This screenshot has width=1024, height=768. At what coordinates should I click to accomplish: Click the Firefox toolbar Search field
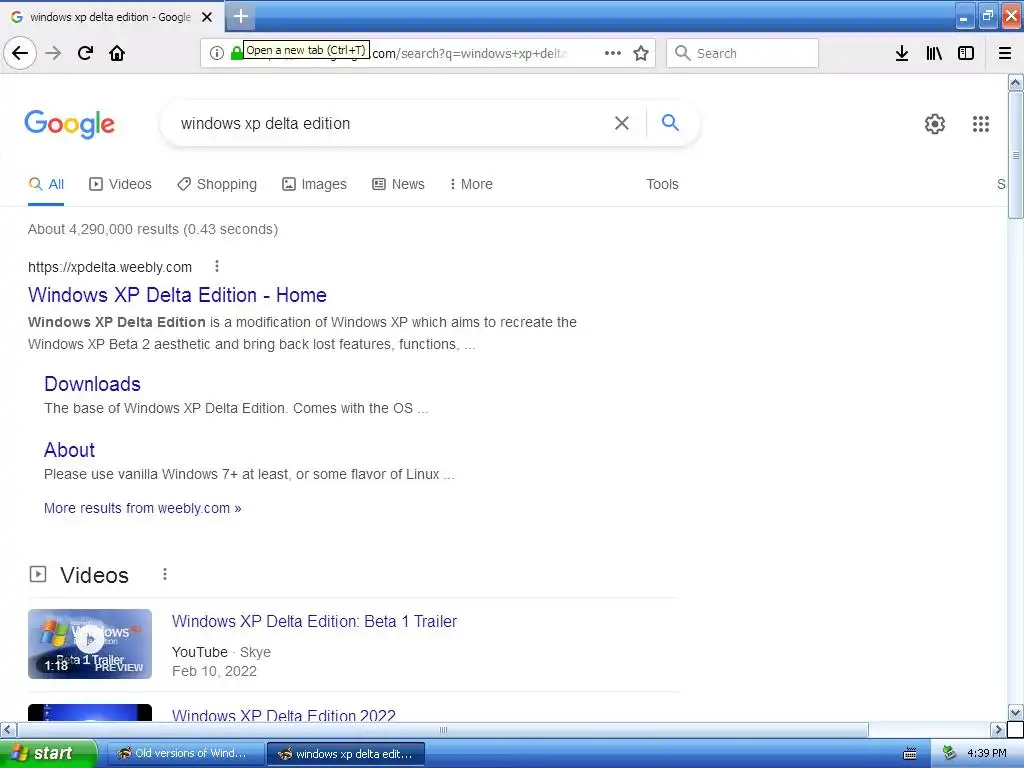coord(743,53)
